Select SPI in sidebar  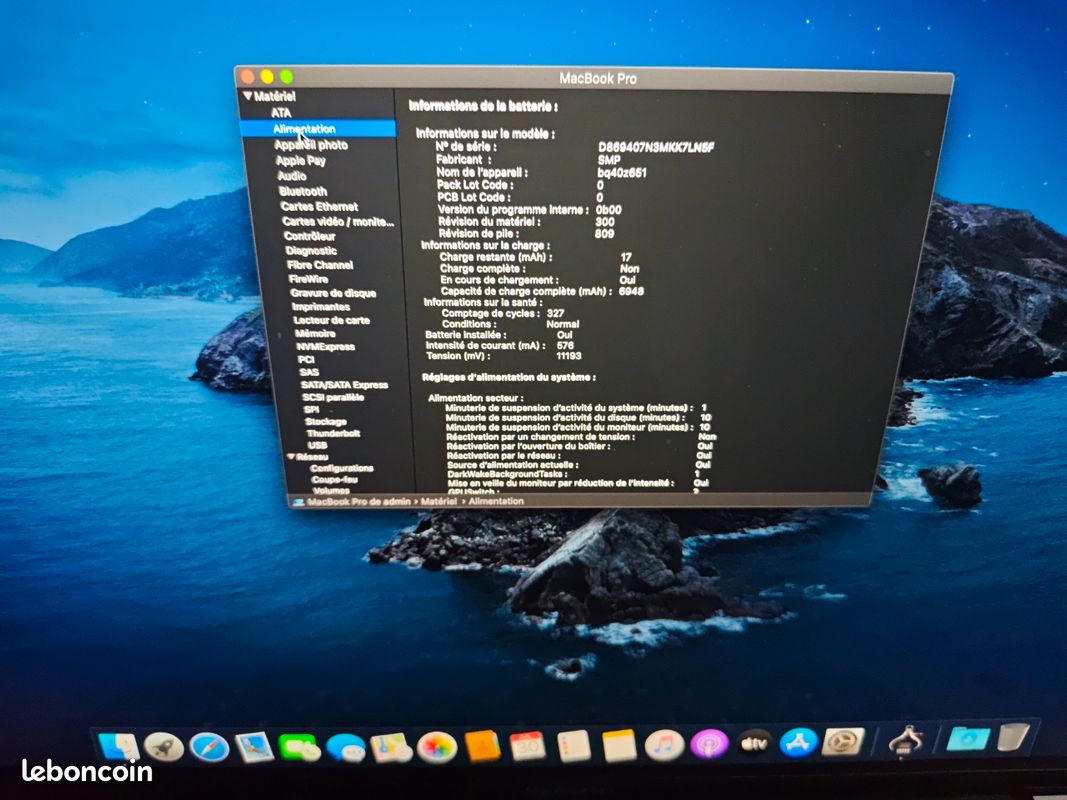tap(311, 410)
